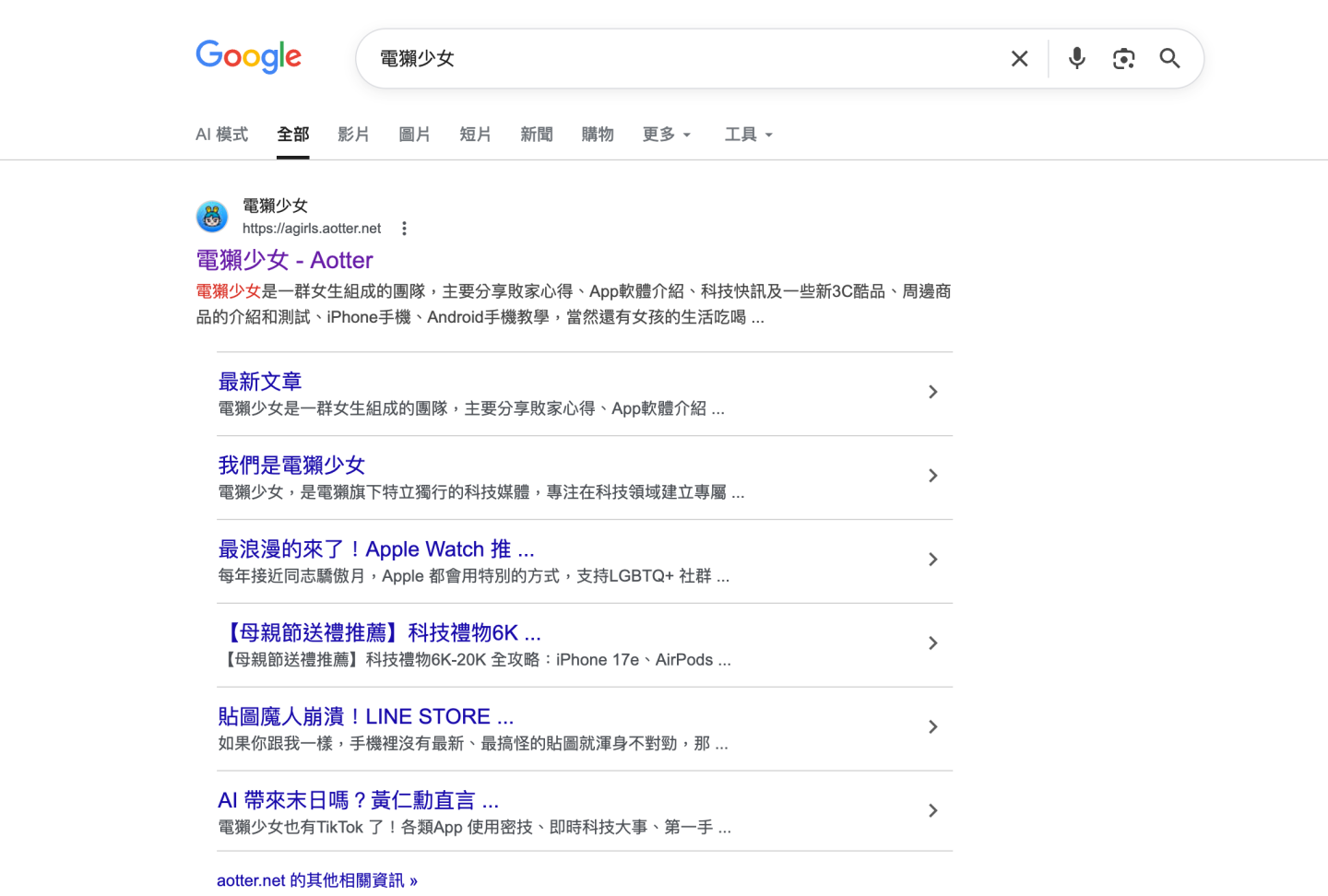
Task: Click description '每年接近同志驕傲月，Apple 都會用特別的方式'
Action: [x=474, y=576]
